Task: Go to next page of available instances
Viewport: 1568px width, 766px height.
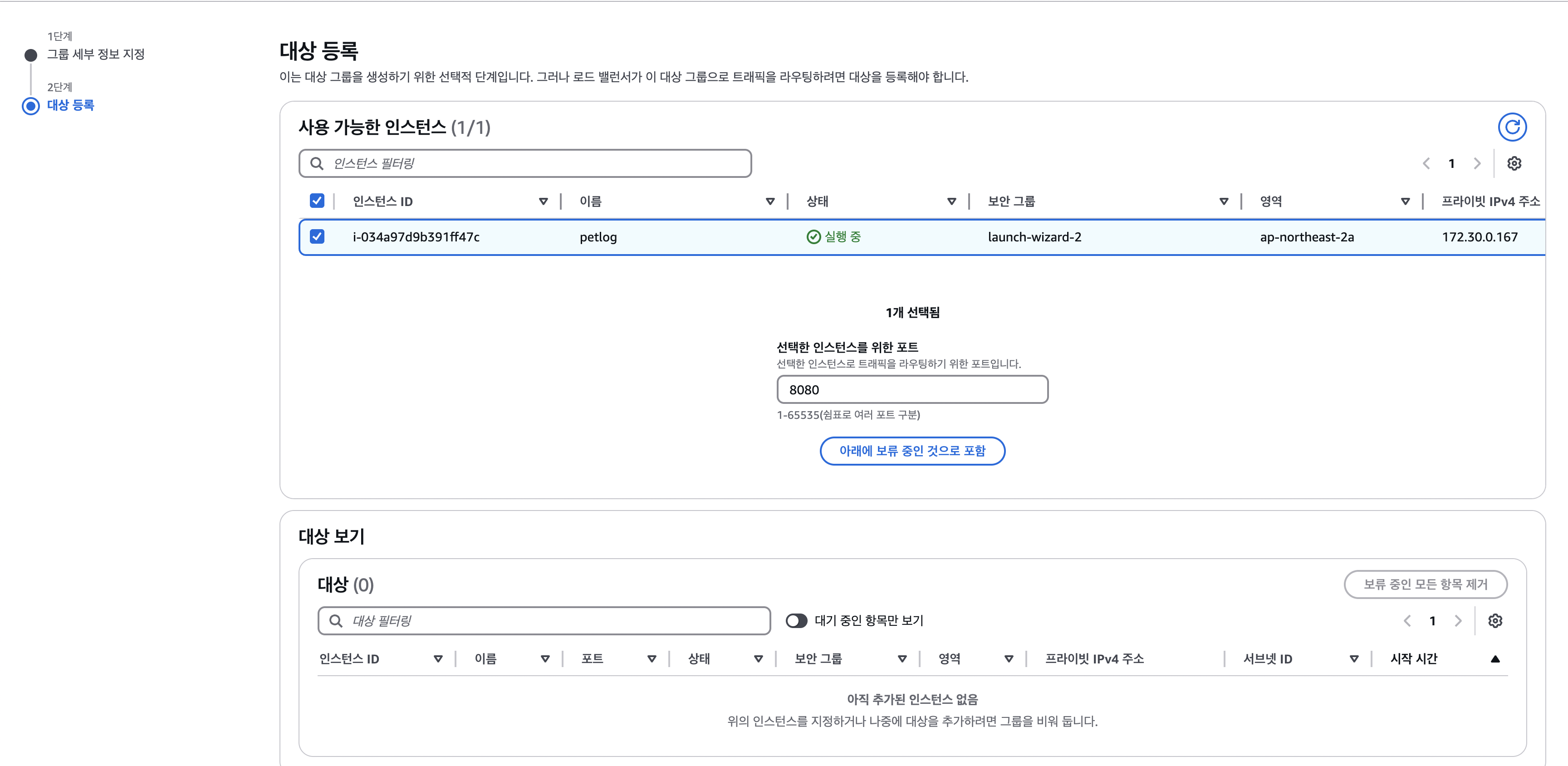Action: tap(1477, 163)
